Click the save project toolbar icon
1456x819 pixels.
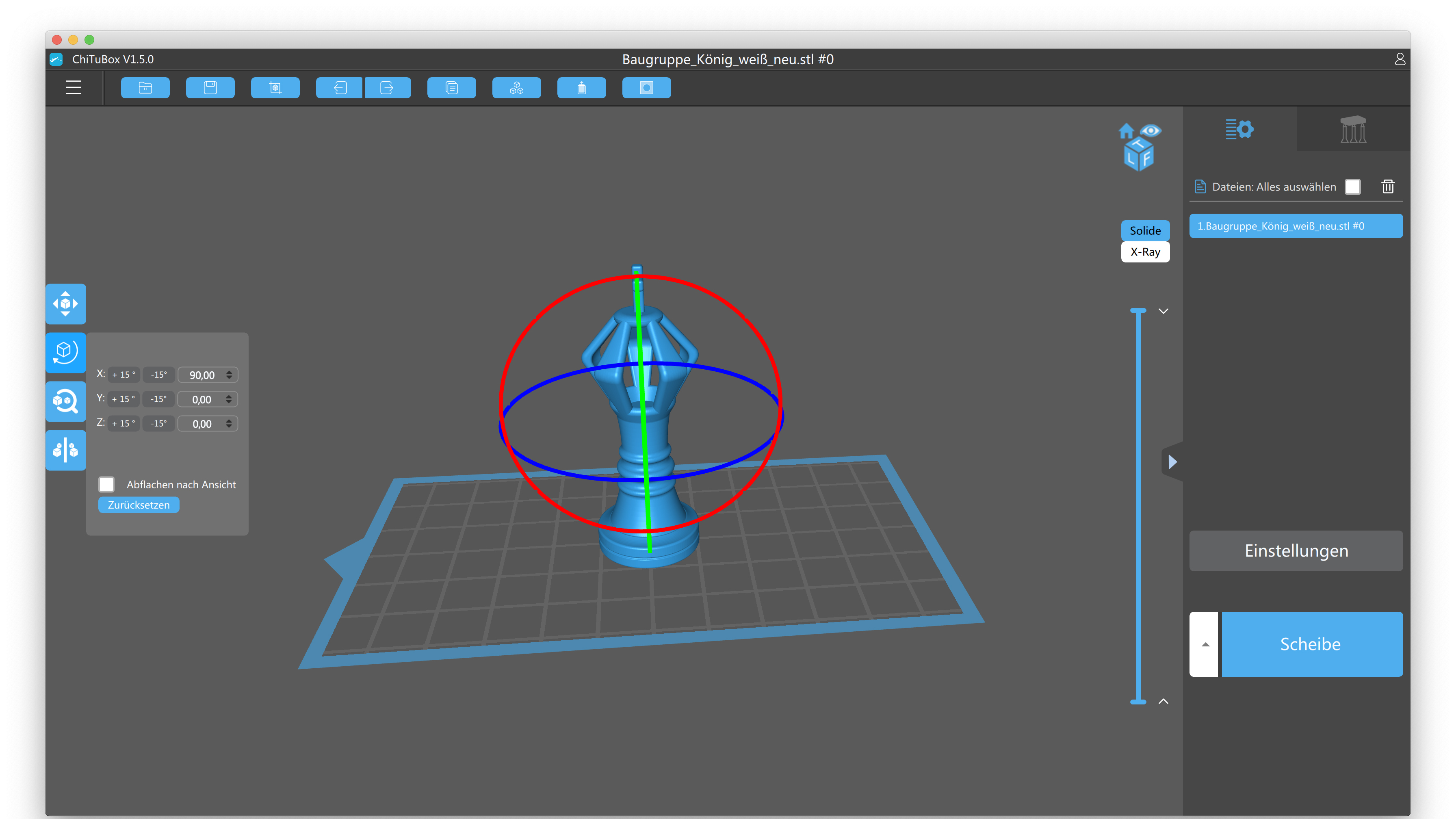tap(210, 88)
